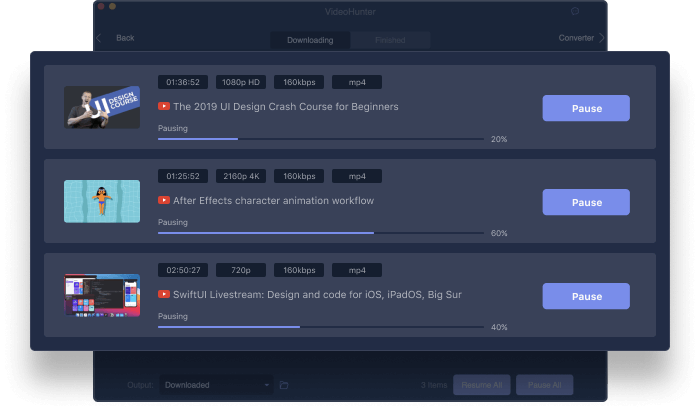Click the 60% progress bar
The height and width of the screenshot is (411, 700).
click(320, 233)
